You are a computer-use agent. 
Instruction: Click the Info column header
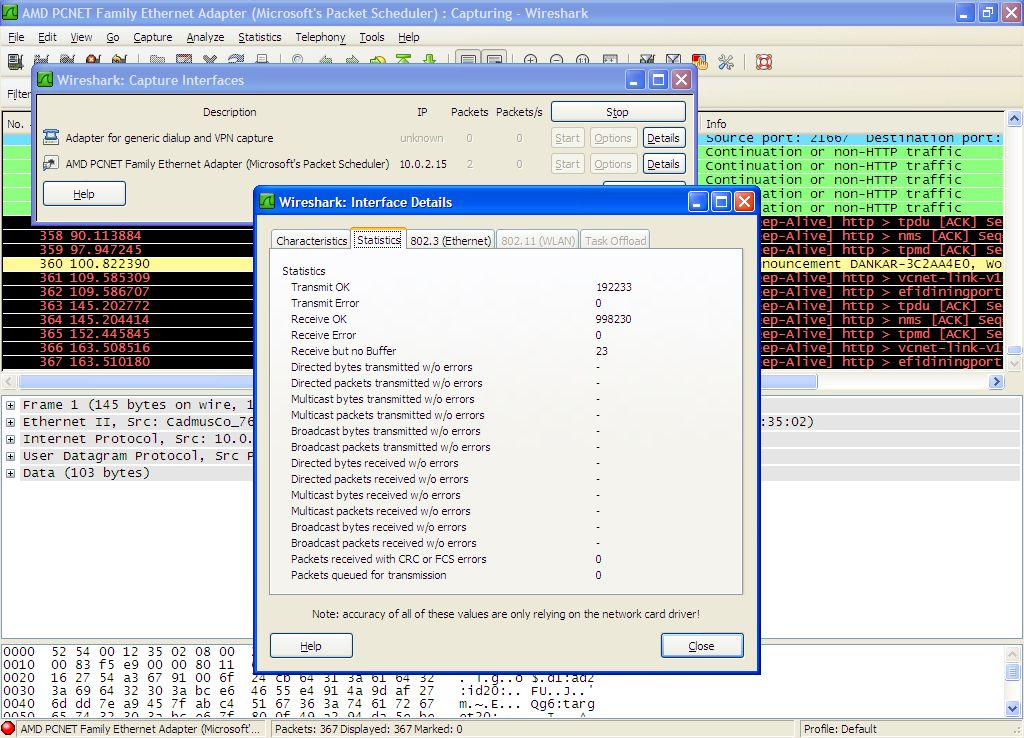coord(852,123)
